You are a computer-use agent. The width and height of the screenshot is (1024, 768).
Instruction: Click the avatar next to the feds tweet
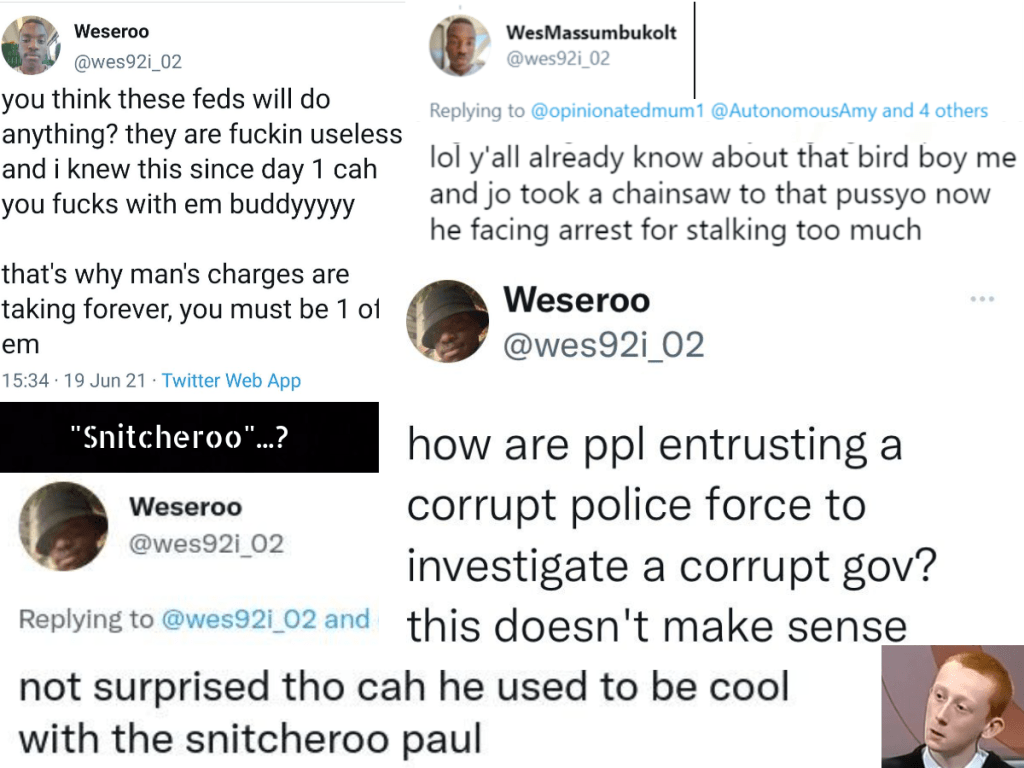click(31, 45)
